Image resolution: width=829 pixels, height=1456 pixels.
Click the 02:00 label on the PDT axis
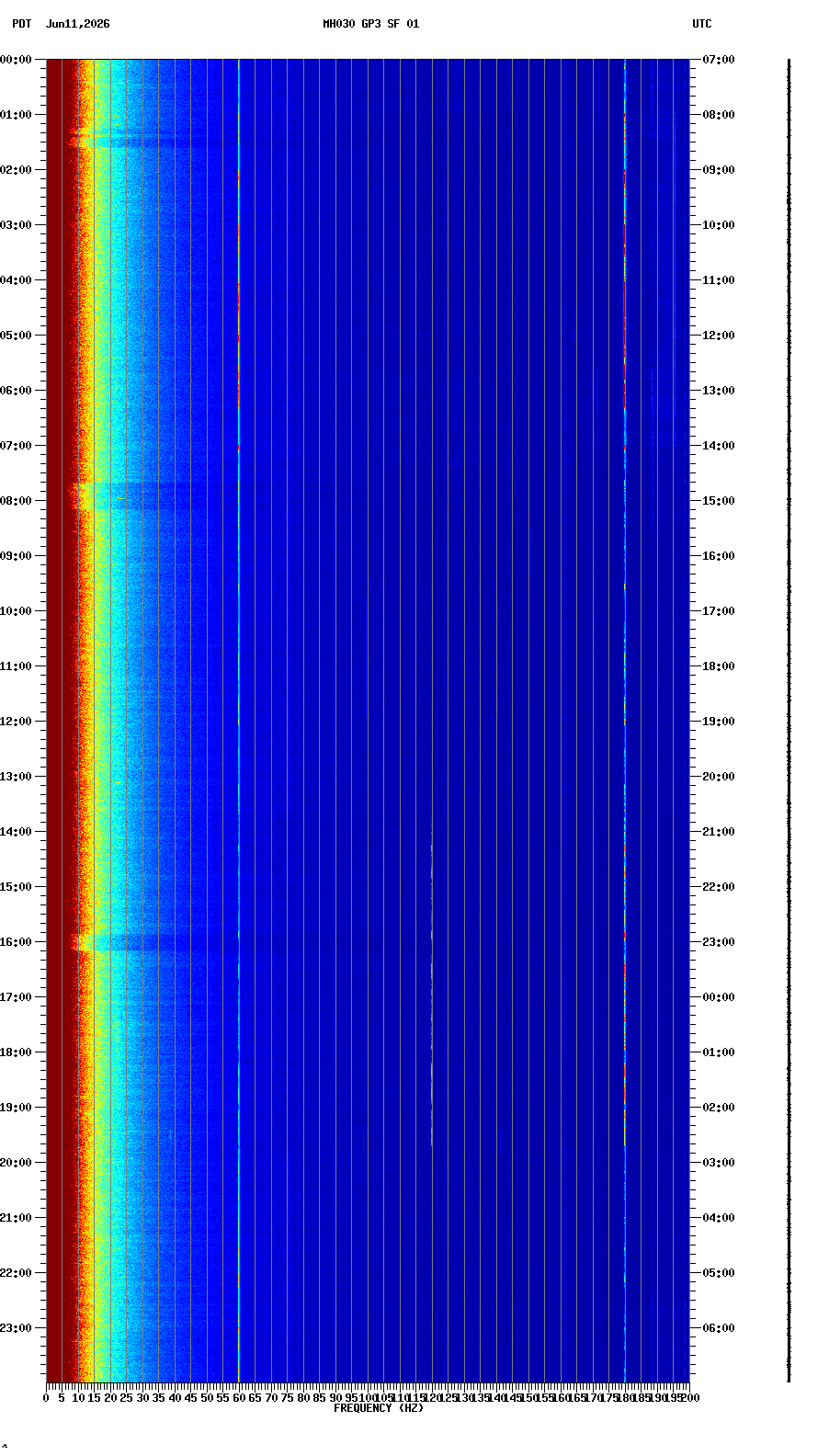tap(16, 170)
